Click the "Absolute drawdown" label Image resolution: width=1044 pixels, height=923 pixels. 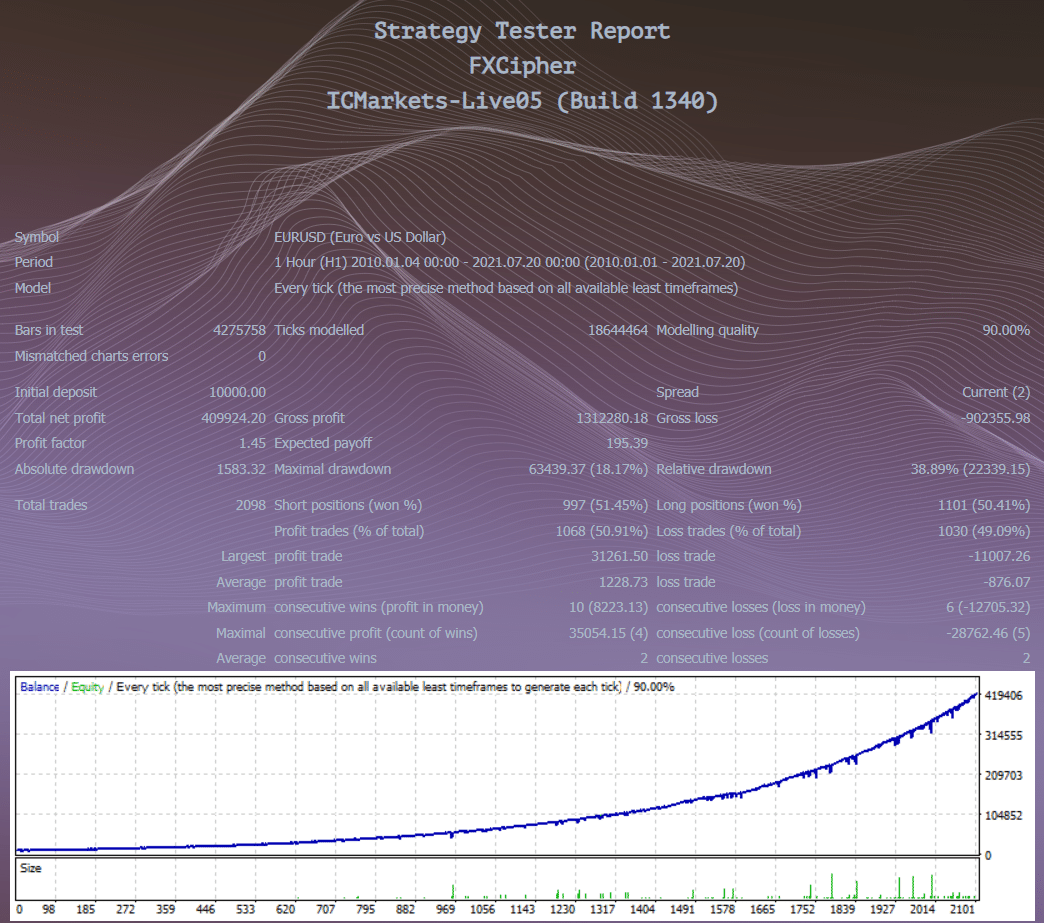(75, 469)
